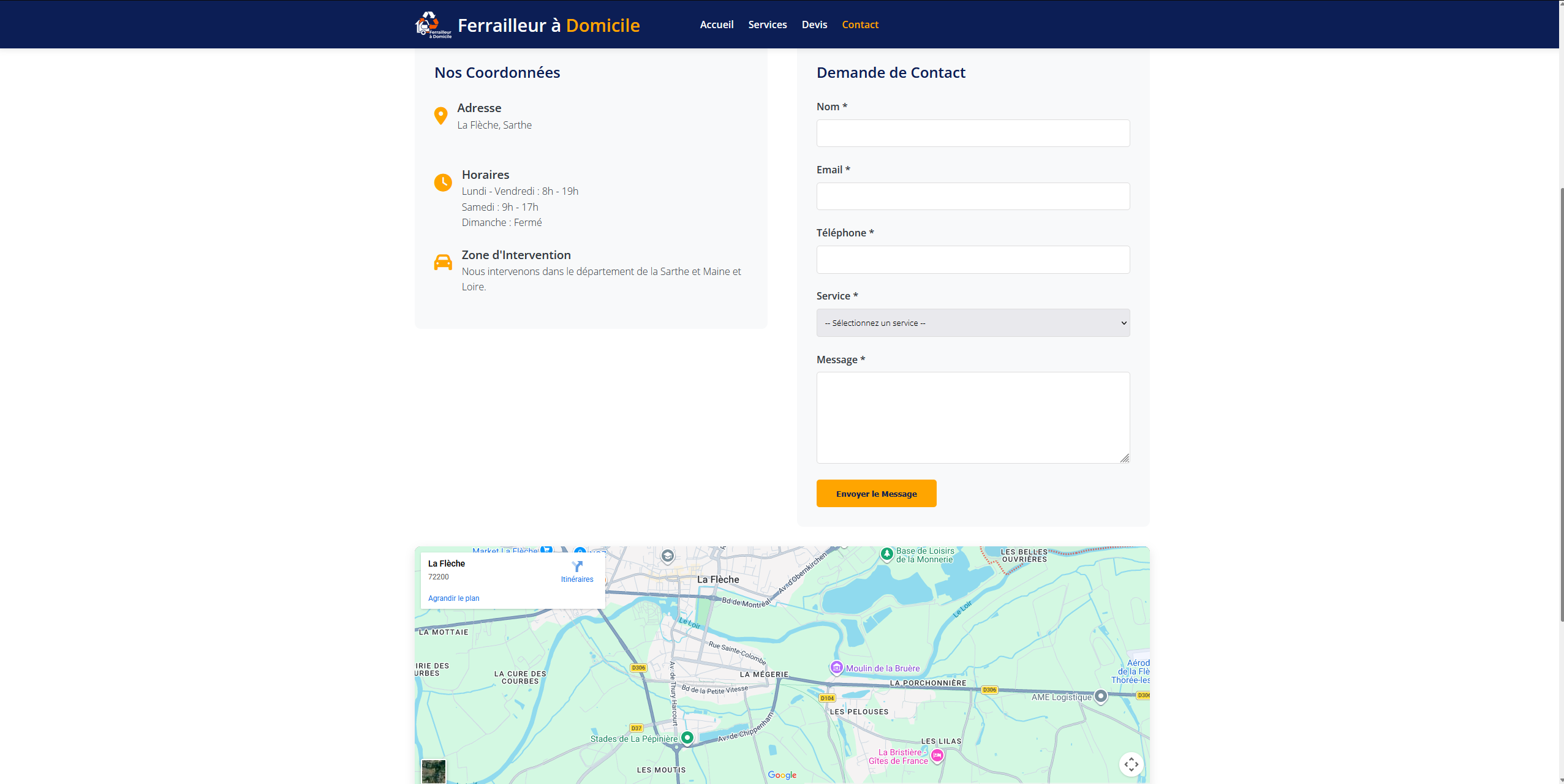Click the AME Logistique map pin

click(1100, 696)
